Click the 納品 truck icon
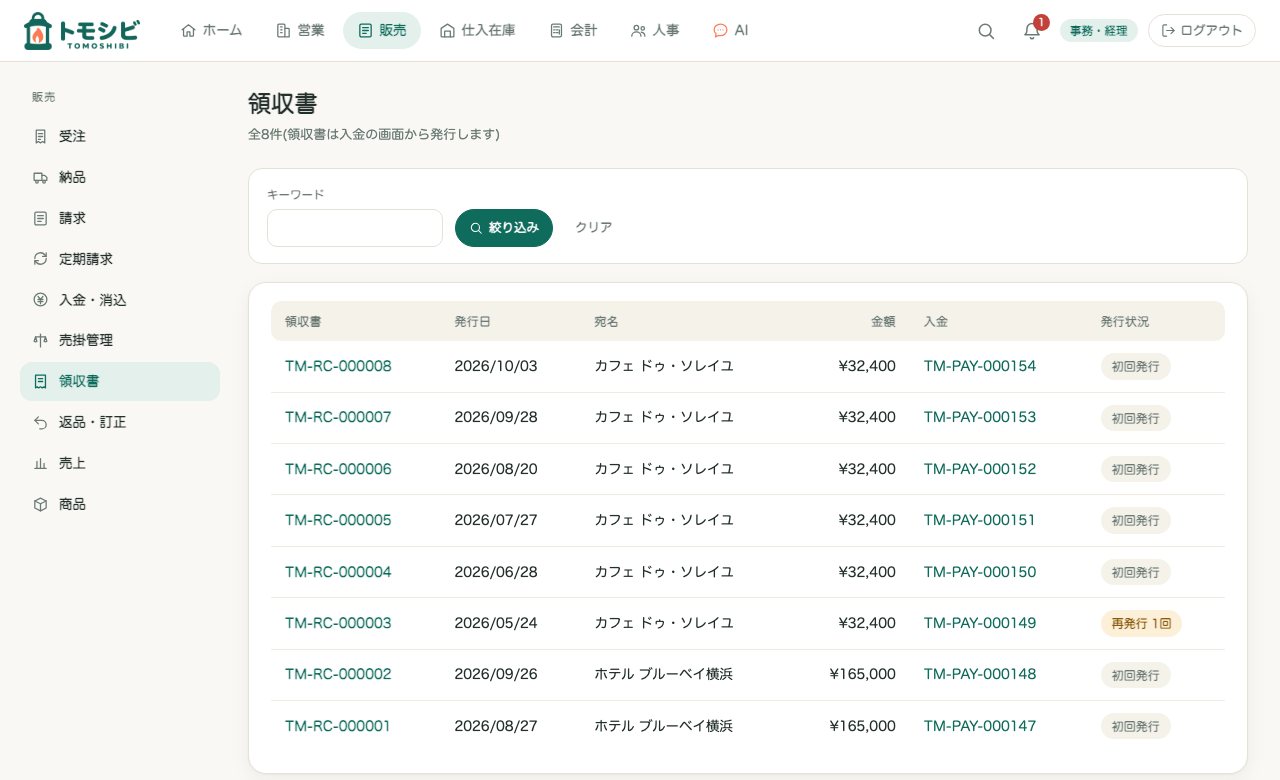Viewport: 1280px width, 780px height. point(40,177)
